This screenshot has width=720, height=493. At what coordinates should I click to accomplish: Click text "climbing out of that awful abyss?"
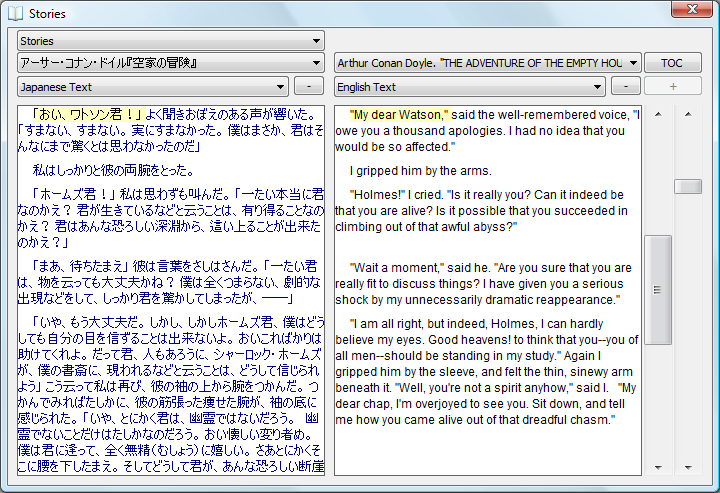pyautogui.click(x=426, y=227)
